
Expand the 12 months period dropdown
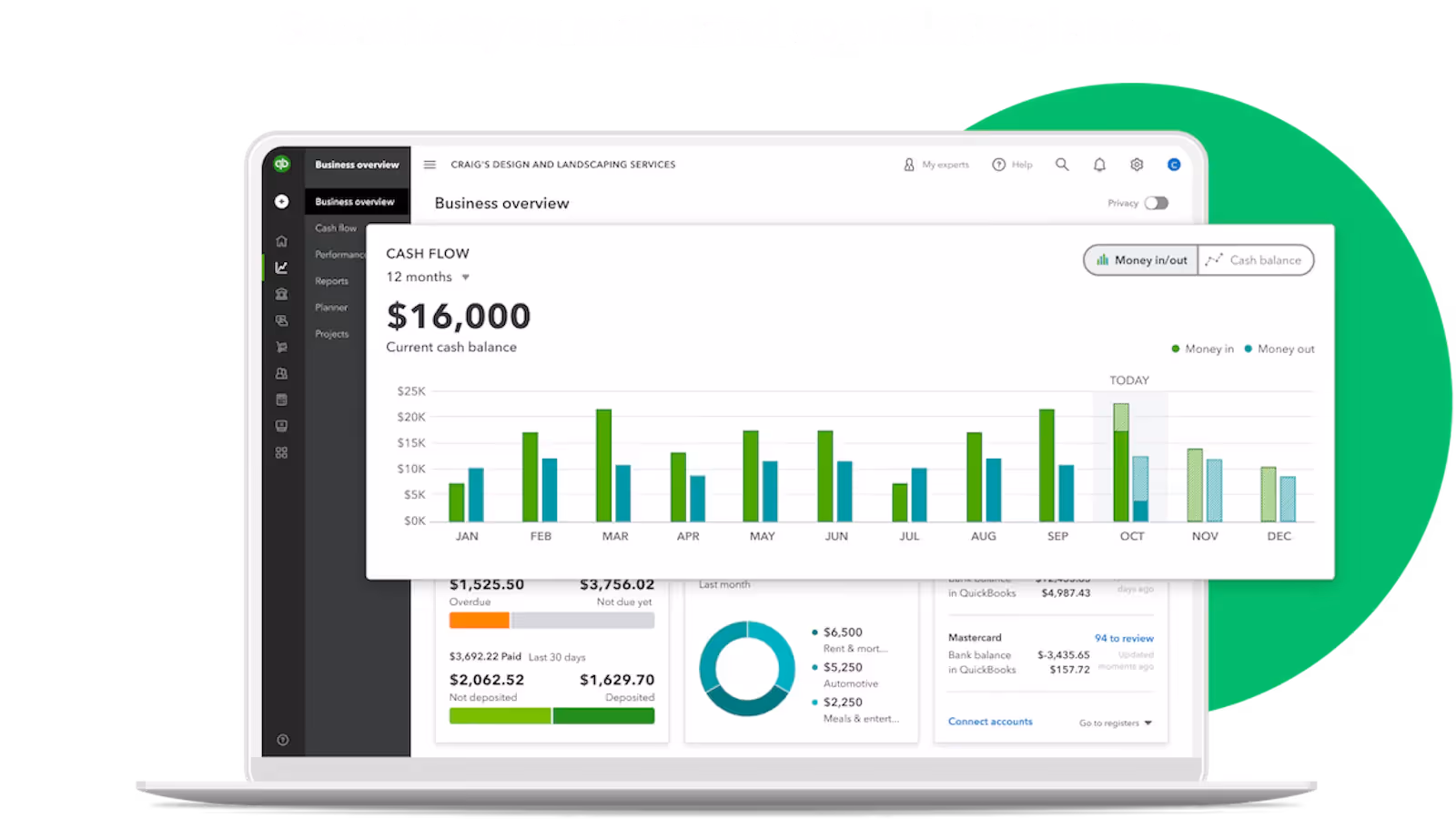point(428,277)
